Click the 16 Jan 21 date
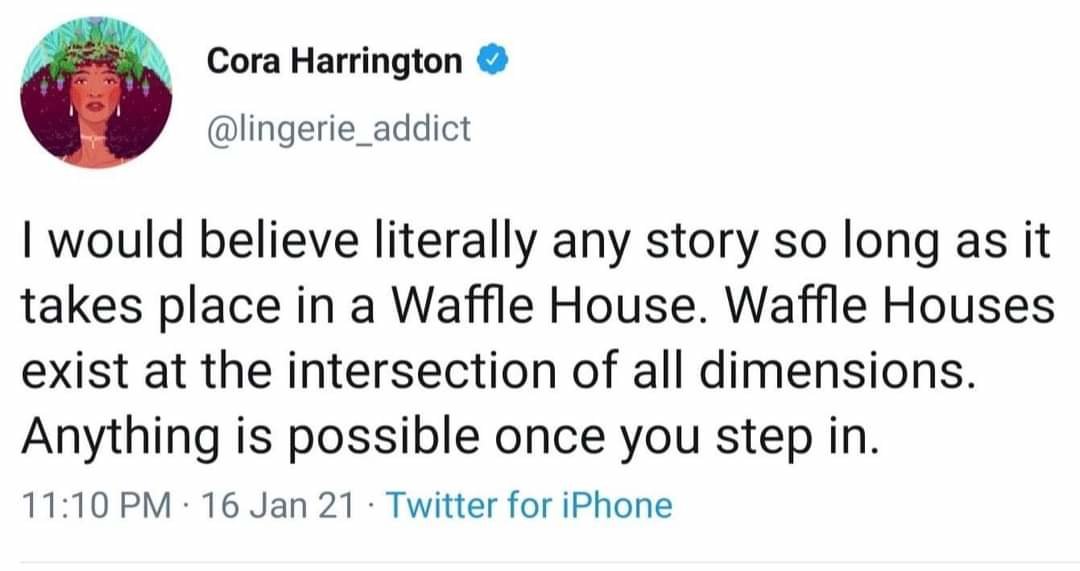Viewport: 1080px width, 571px height. tap(278, 505)
